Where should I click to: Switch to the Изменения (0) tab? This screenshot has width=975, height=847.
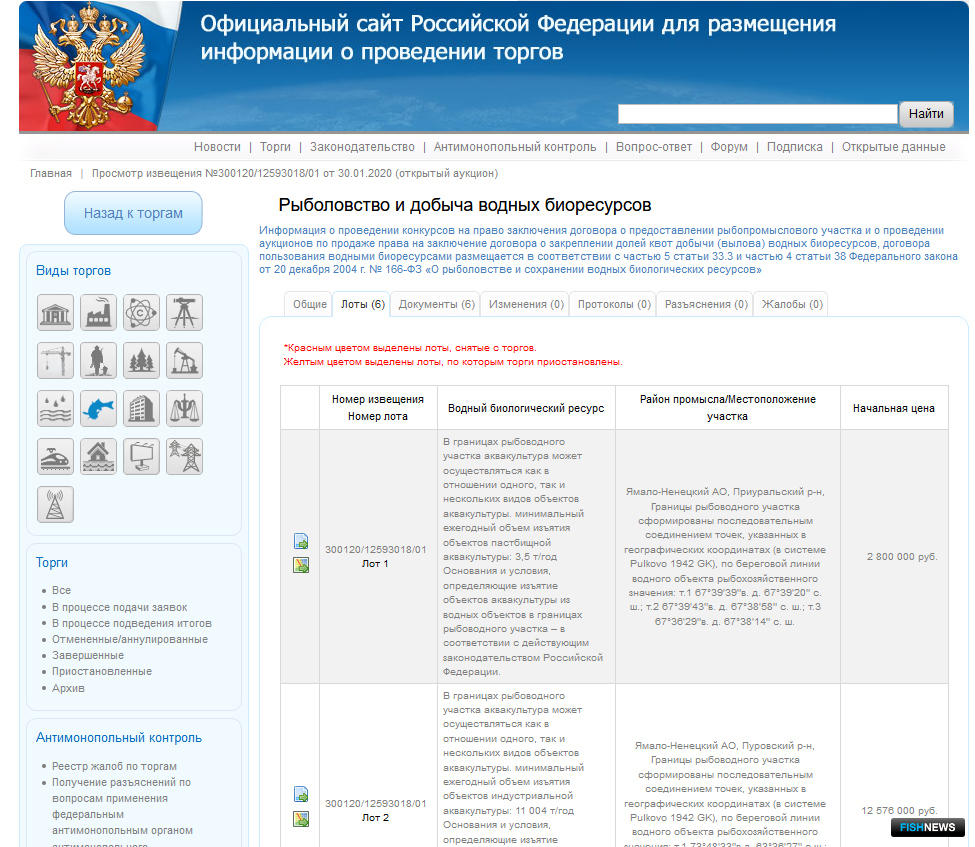tap(526, 304)
